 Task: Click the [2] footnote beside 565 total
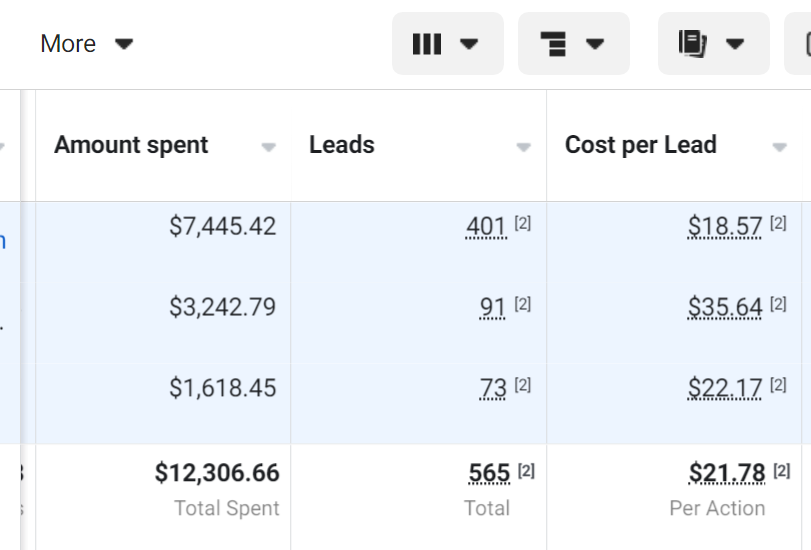coord(525,471)
